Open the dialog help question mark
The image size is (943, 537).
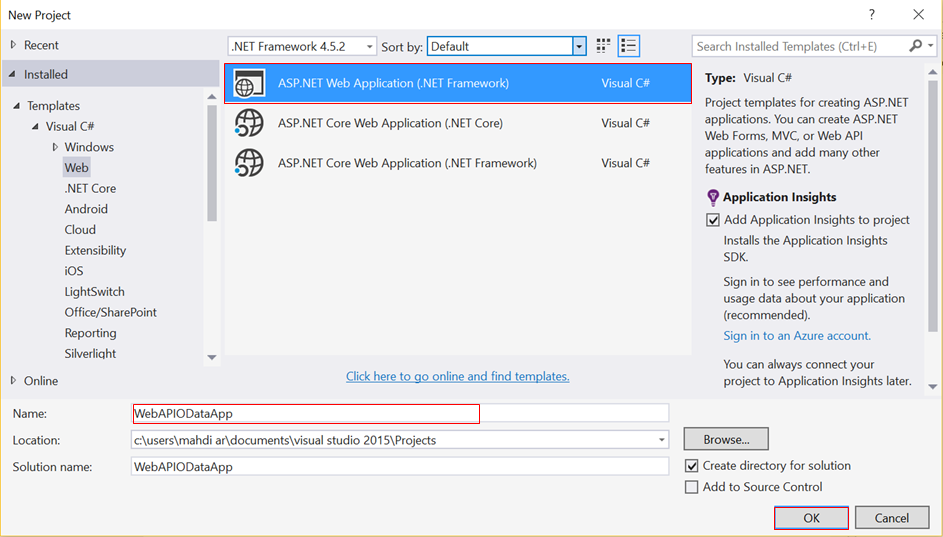(871, 14)
